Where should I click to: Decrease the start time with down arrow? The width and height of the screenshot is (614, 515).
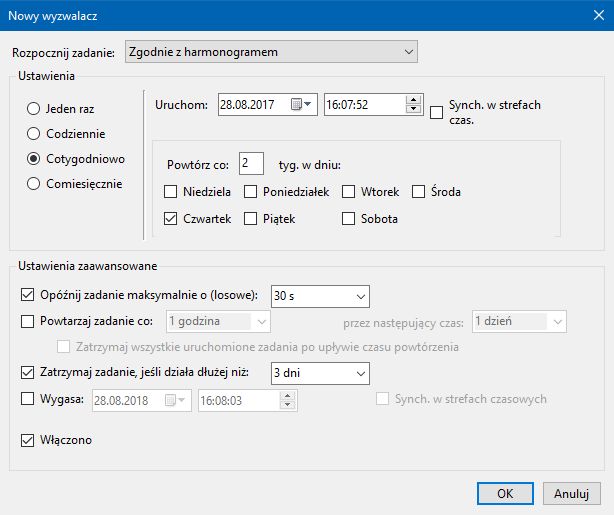coord(413,109)
